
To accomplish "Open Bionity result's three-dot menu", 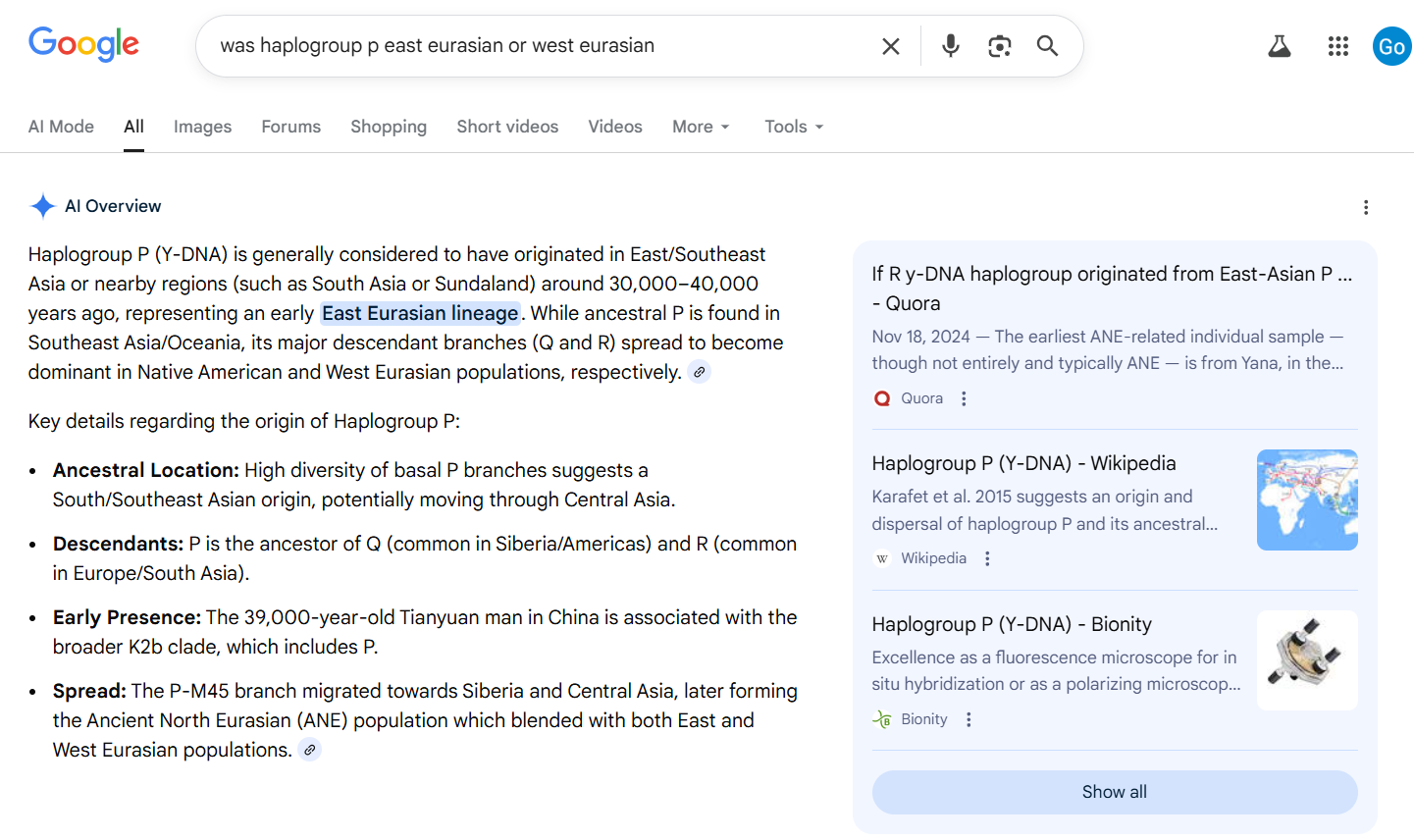I will [x=969, y=719].
